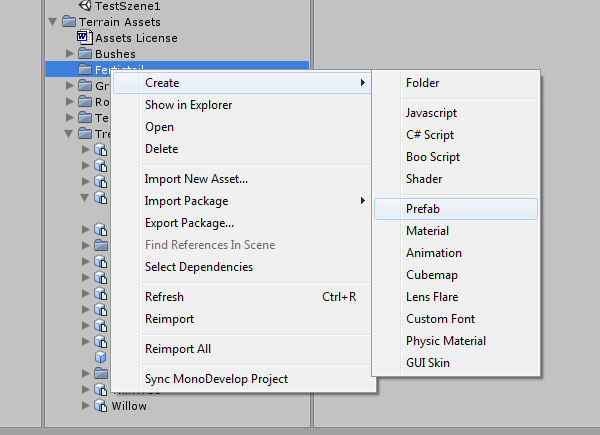This screenshot has height=435, width=600.
Task: Click the Word document icon for Assets License
Action: pyautogui.click(x=84, y=38)
